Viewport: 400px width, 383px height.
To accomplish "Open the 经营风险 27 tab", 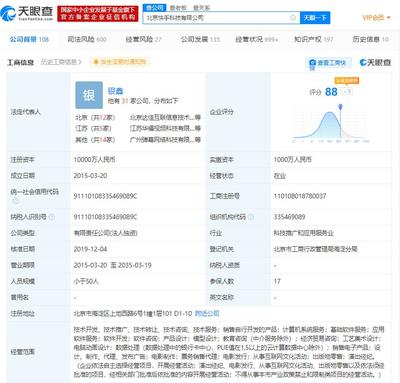I will [x=143, y=39].
